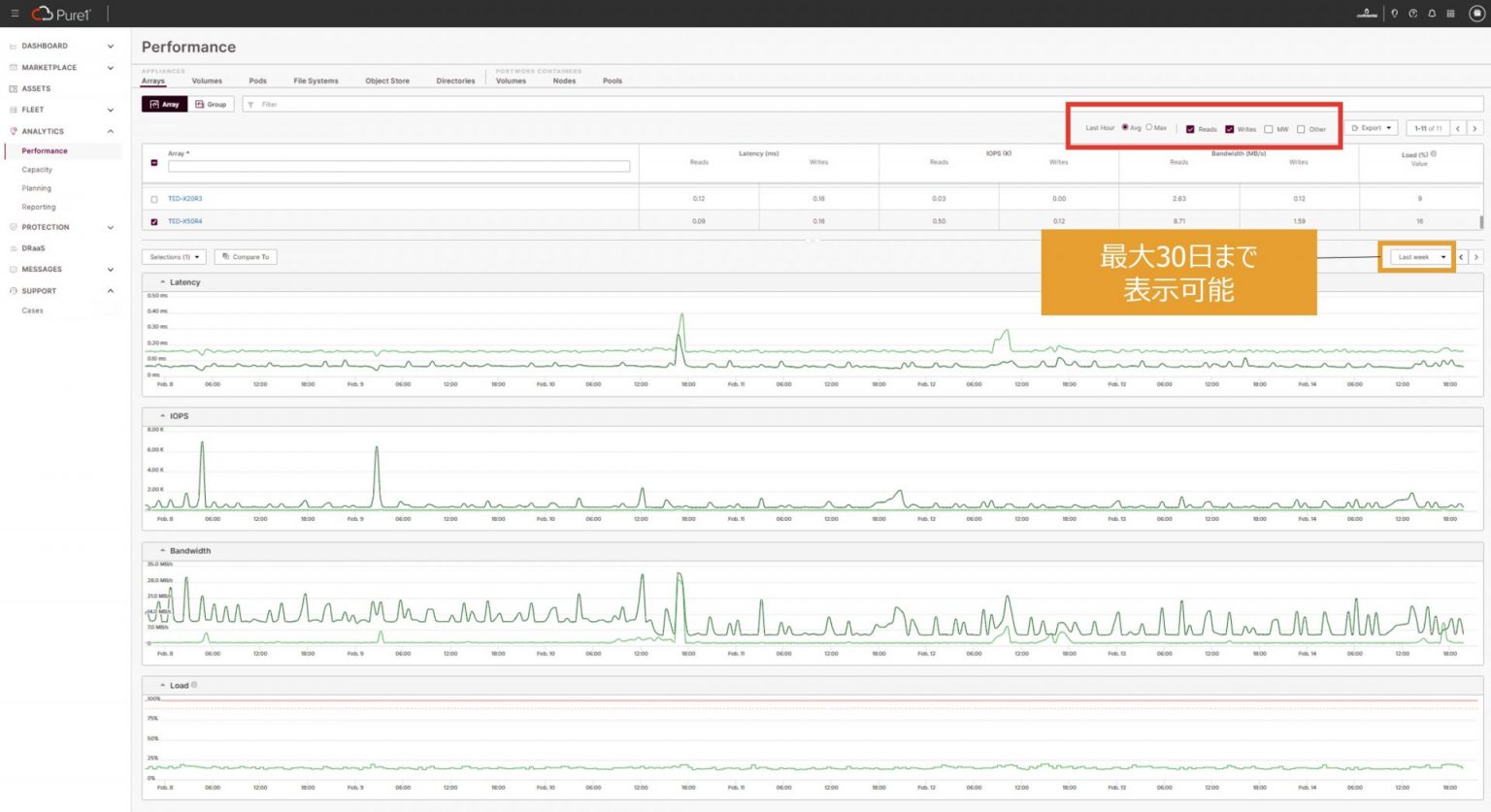The width and height of the screenshot is (1491, 812).
Task: Click the Export button
Action: point(1371,127)
